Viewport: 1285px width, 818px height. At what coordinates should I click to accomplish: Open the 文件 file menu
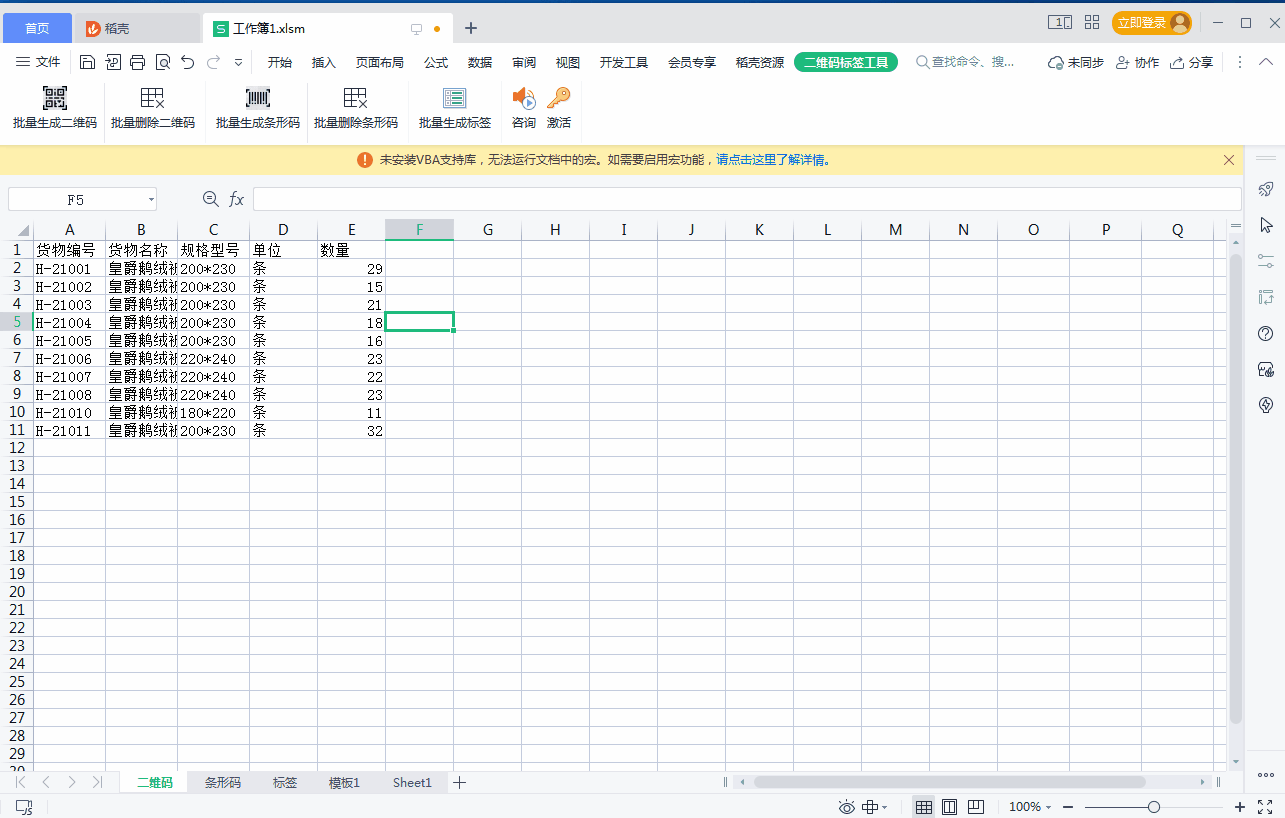click(38, 62)
